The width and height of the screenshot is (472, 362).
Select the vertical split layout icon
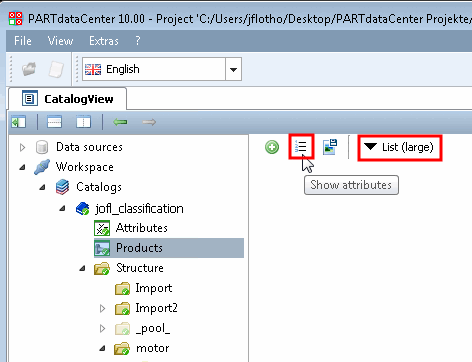click(x=83, y=122)
